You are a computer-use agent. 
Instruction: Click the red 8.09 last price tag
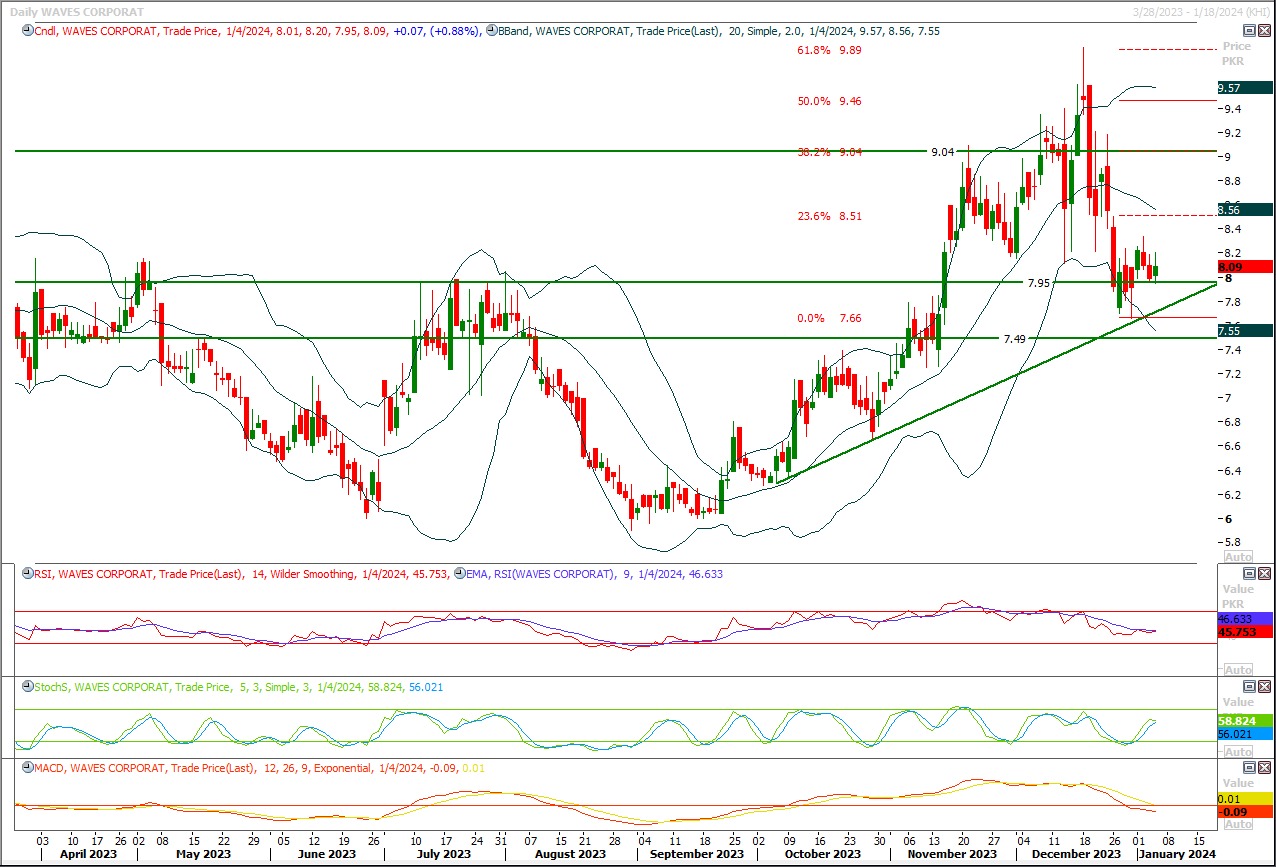tap(1245, 267)
